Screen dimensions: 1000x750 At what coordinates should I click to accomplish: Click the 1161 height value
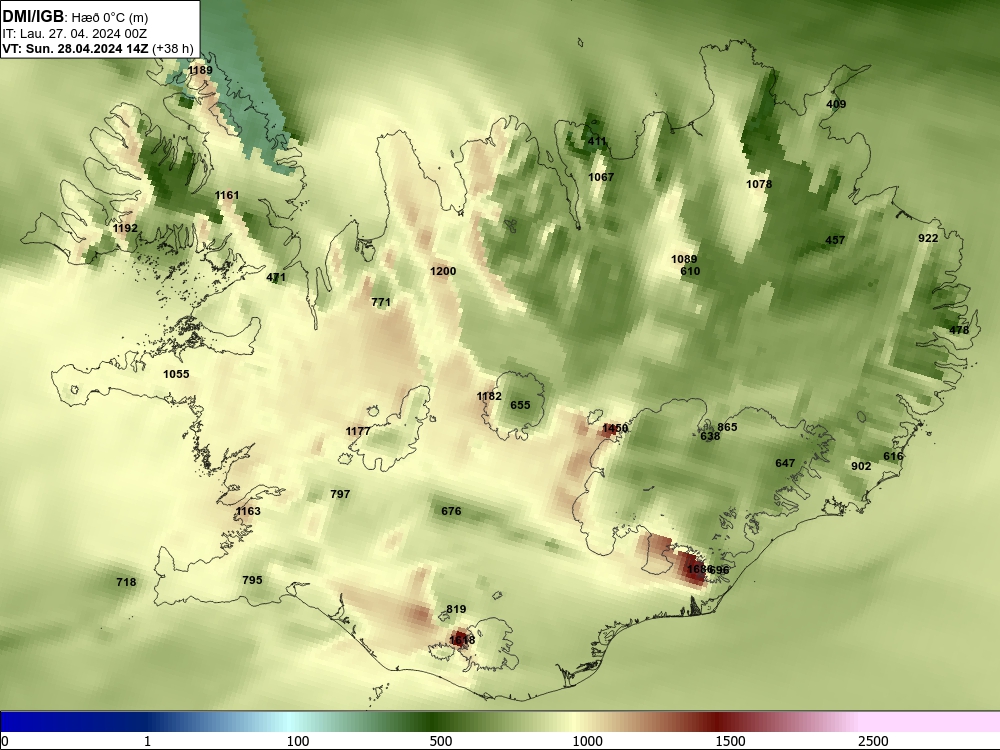point(226,195)
